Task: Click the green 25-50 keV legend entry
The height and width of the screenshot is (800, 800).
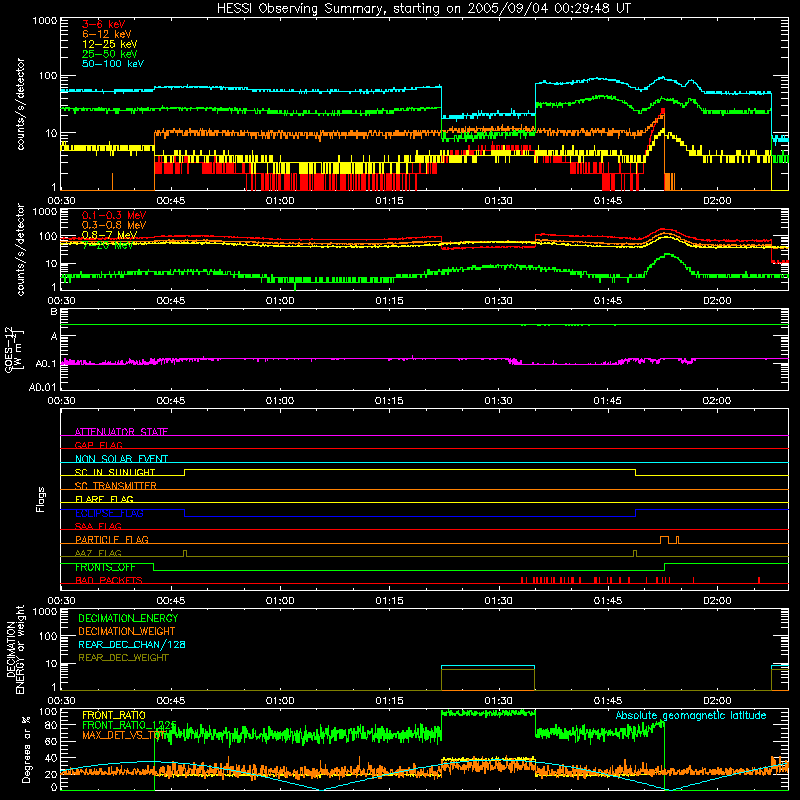Action: 110,54
